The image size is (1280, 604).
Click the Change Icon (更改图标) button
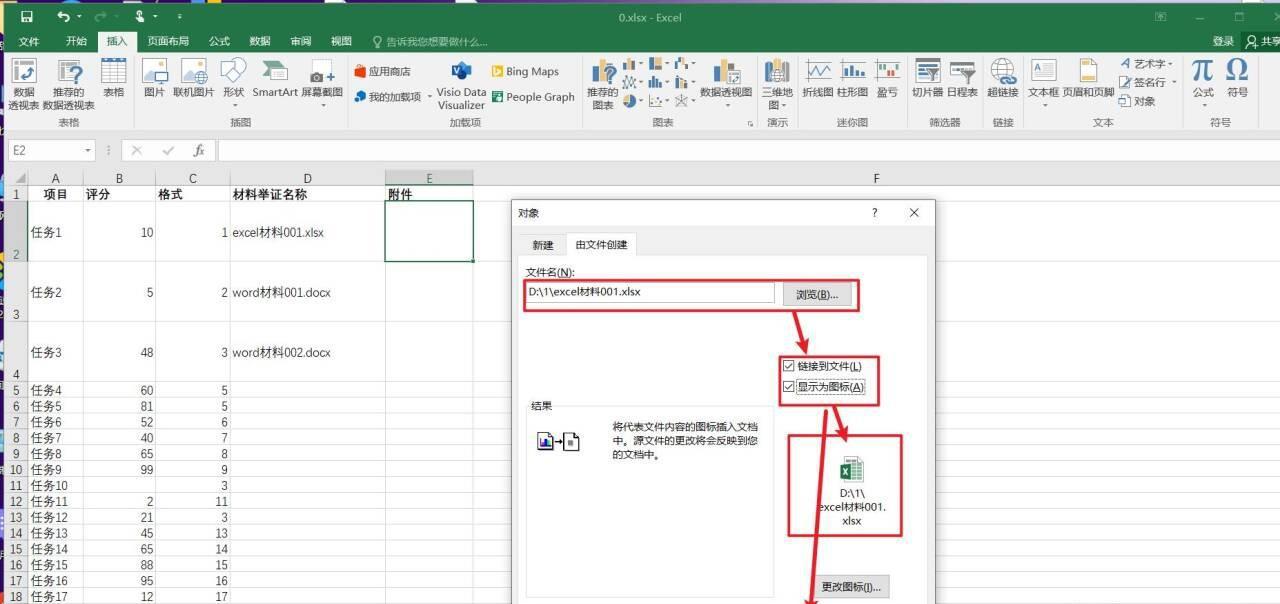(x=850, y=586)
